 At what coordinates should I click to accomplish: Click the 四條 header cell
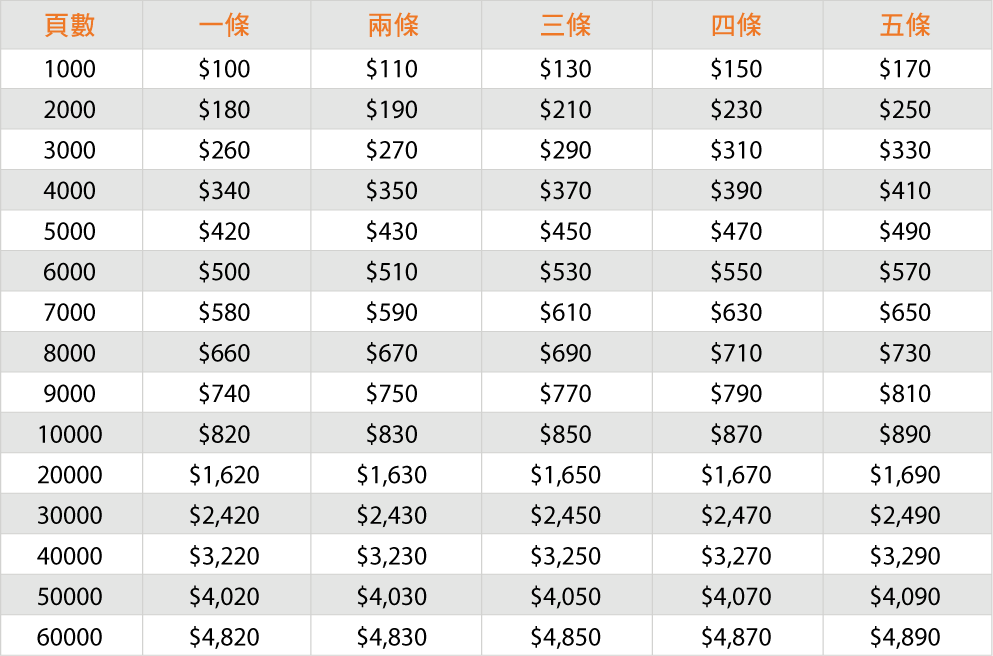(736, 25)
